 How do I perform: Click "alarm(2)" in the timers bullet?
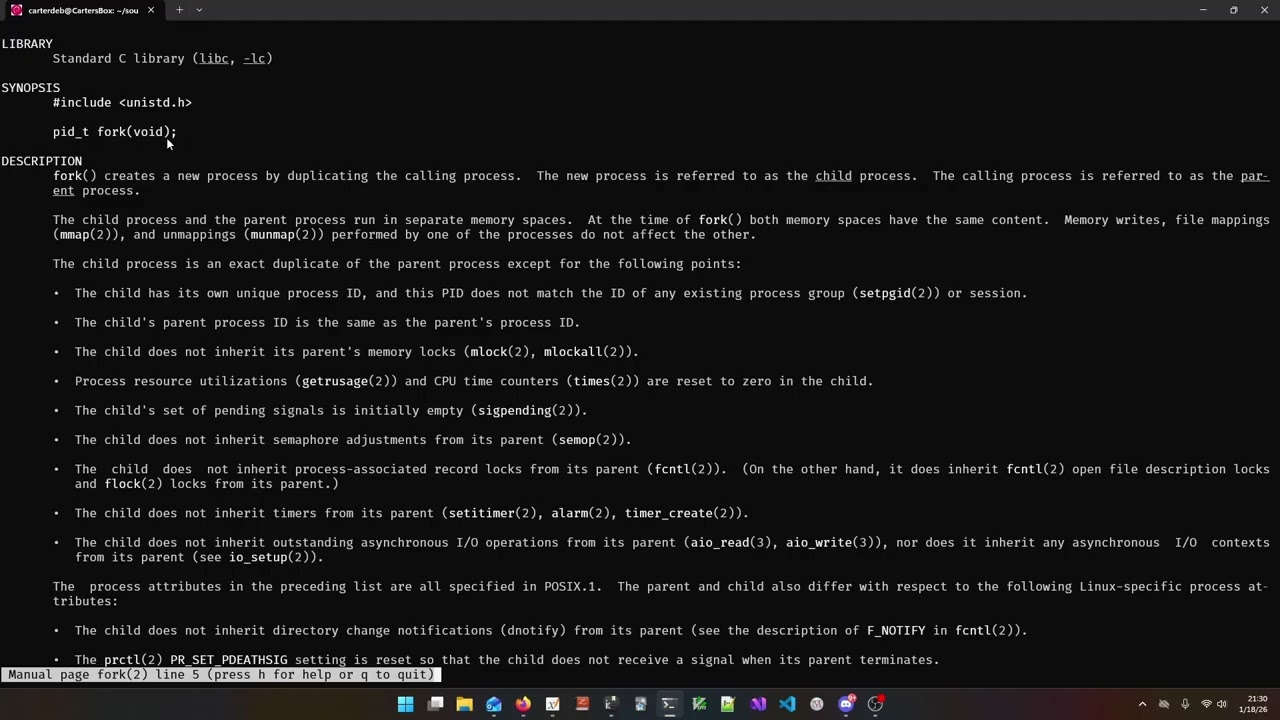click(x=580, y=514)
